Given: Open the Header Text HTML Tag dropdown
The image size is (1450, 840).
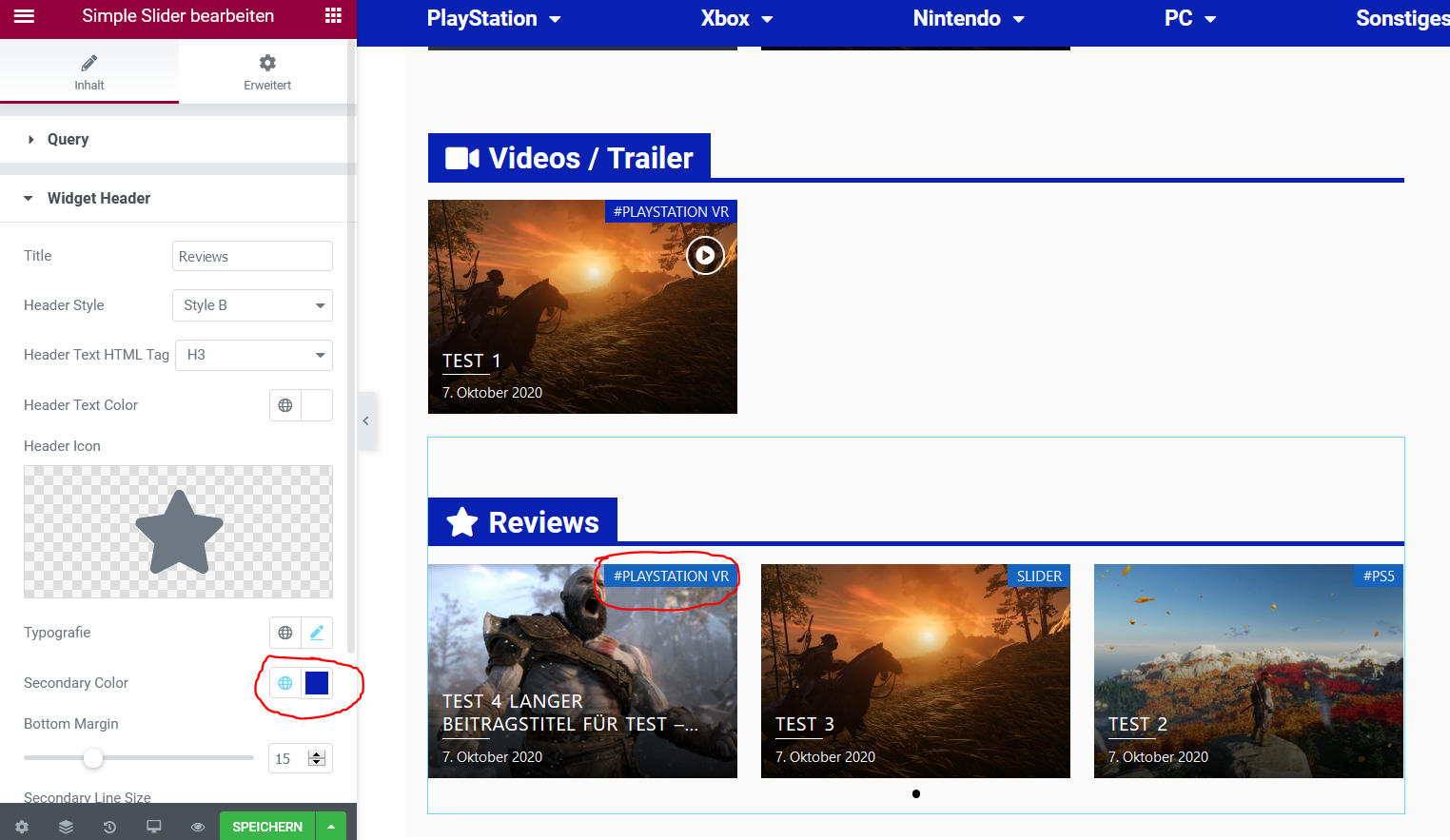Looking at the screenshot, I should pos(254,355).
